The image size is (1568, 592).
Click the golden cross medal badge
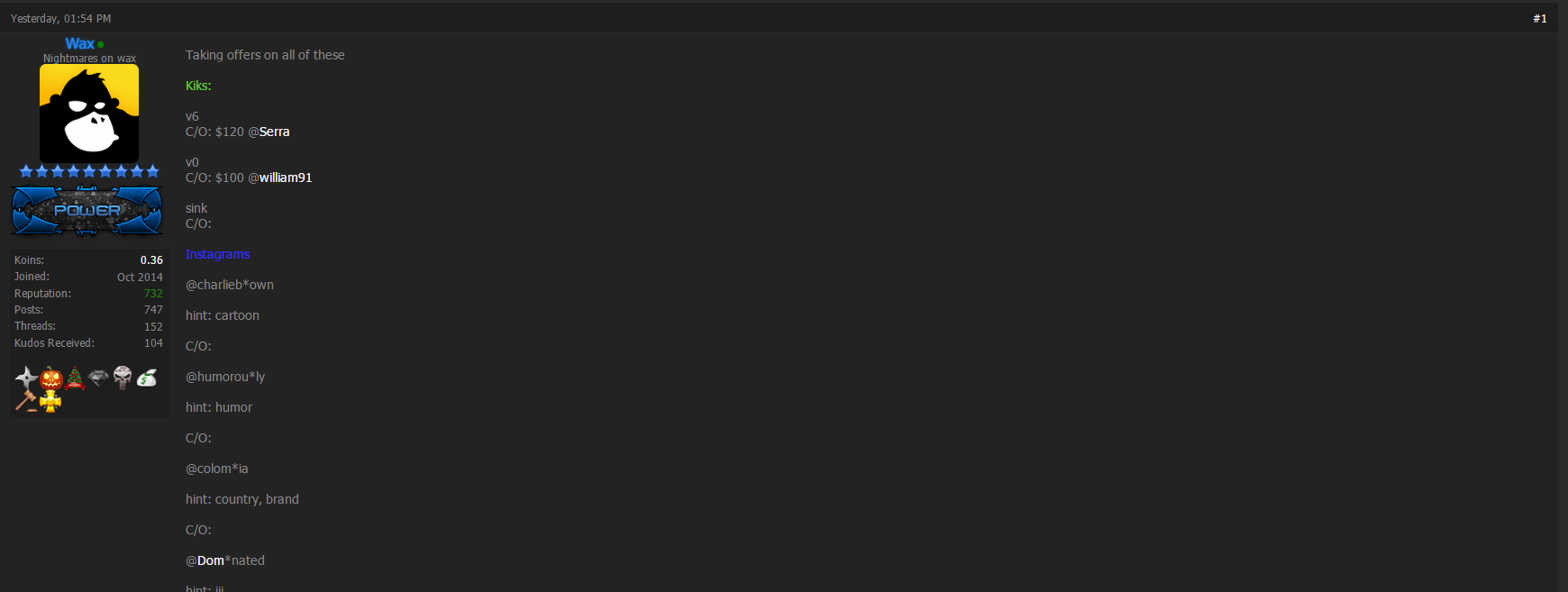coord(50,401)
